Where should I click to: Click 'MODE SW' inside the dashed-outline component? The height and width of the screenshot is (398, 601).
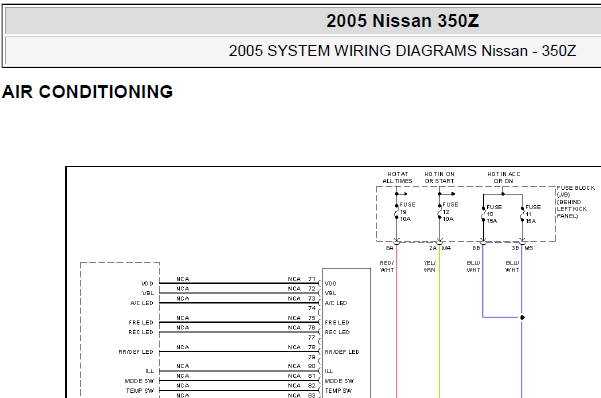point(140,381)
